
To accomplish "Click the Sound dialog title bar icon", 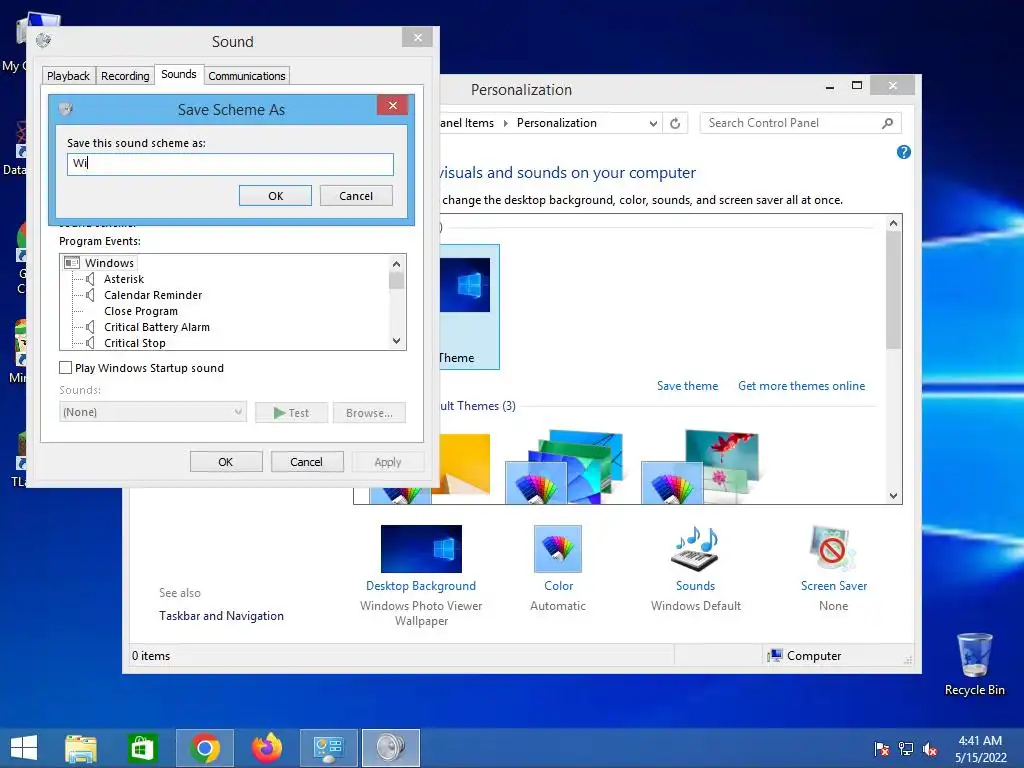I will (44, 41).
